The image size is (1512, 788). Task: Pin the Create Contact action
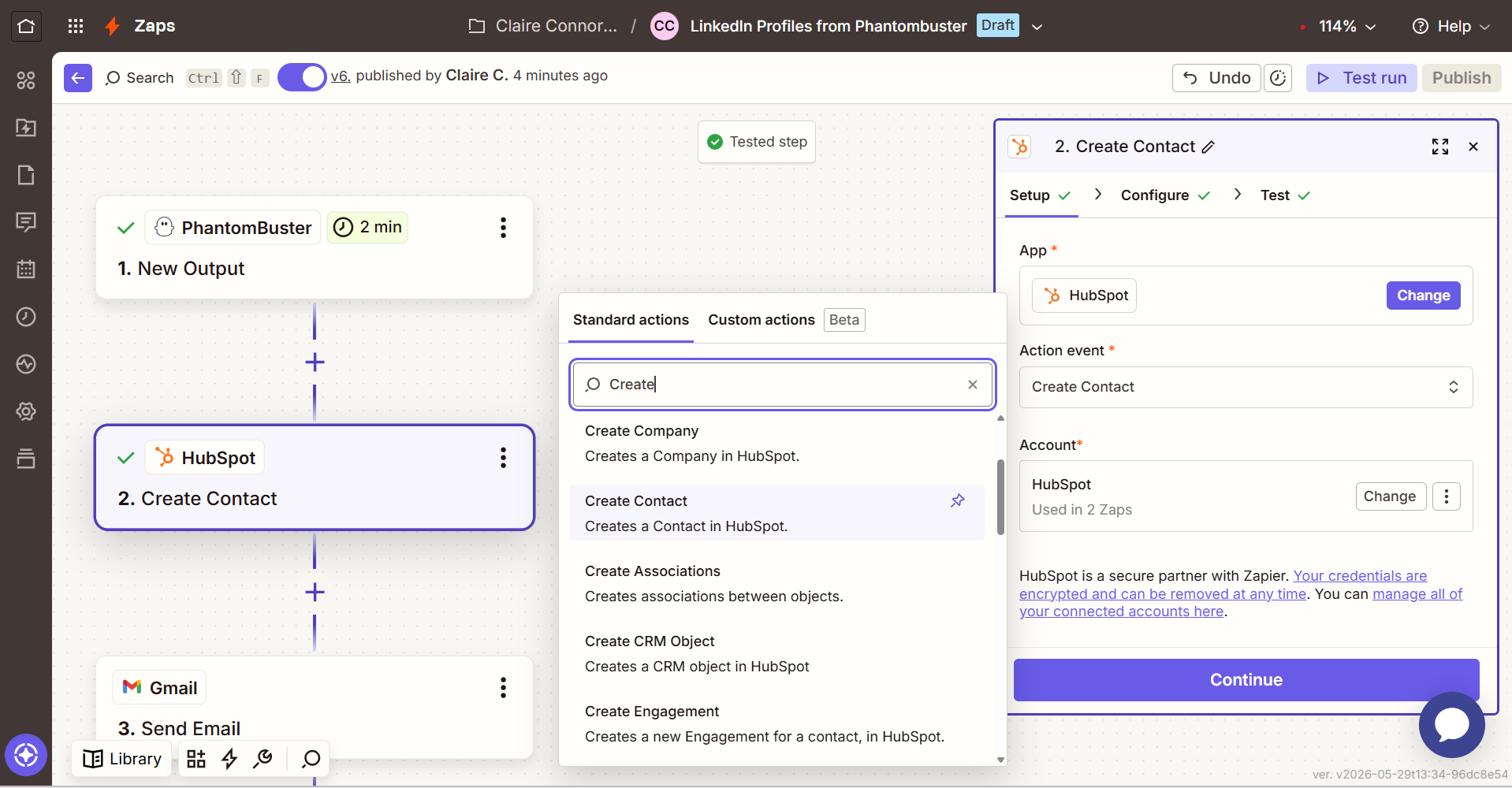(958, 500)
